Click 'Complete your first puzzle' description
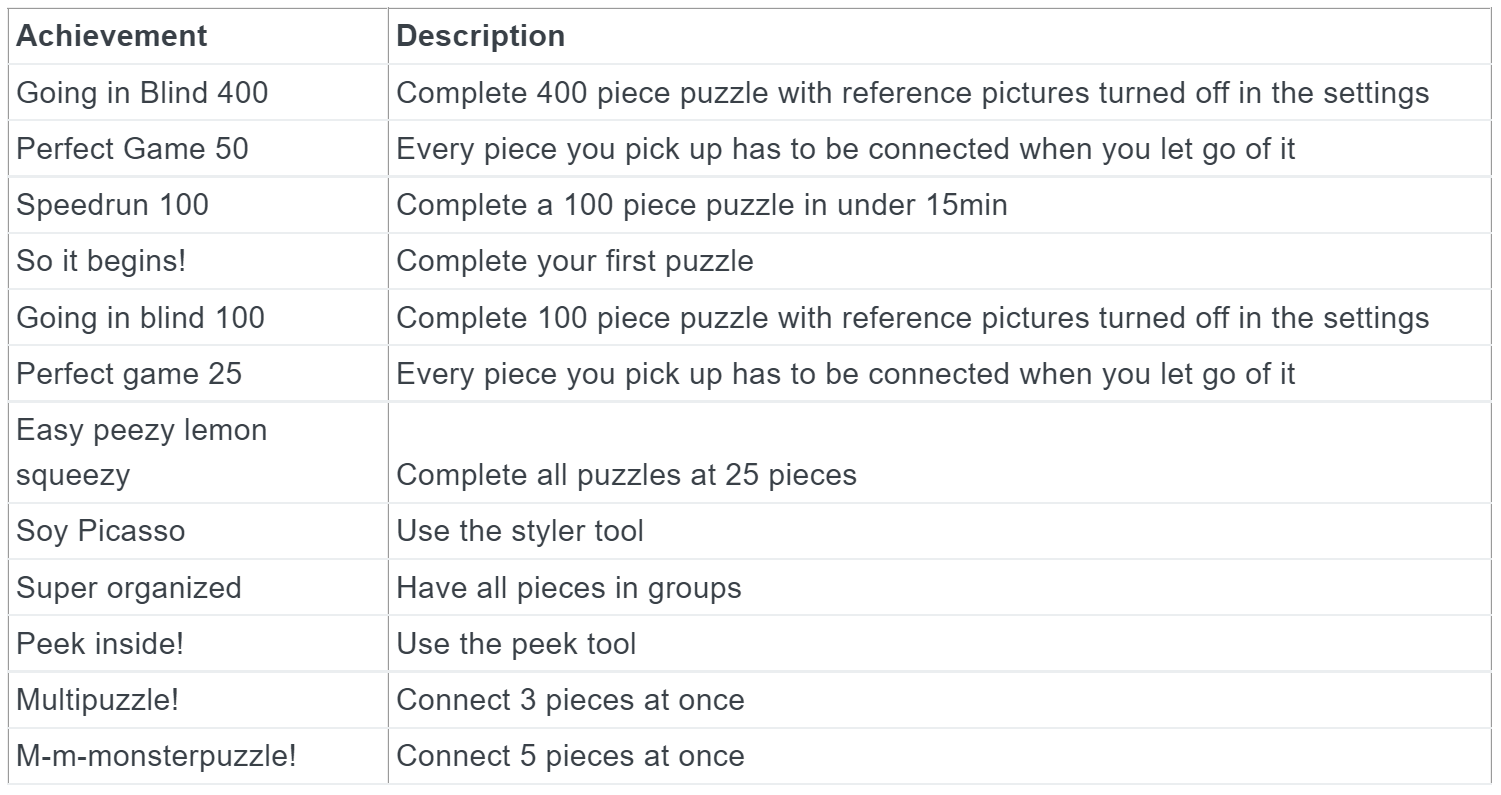Image resolution: width=1501 pixels, height=795 pixels. pyautogui.click(x=575, y=261)
